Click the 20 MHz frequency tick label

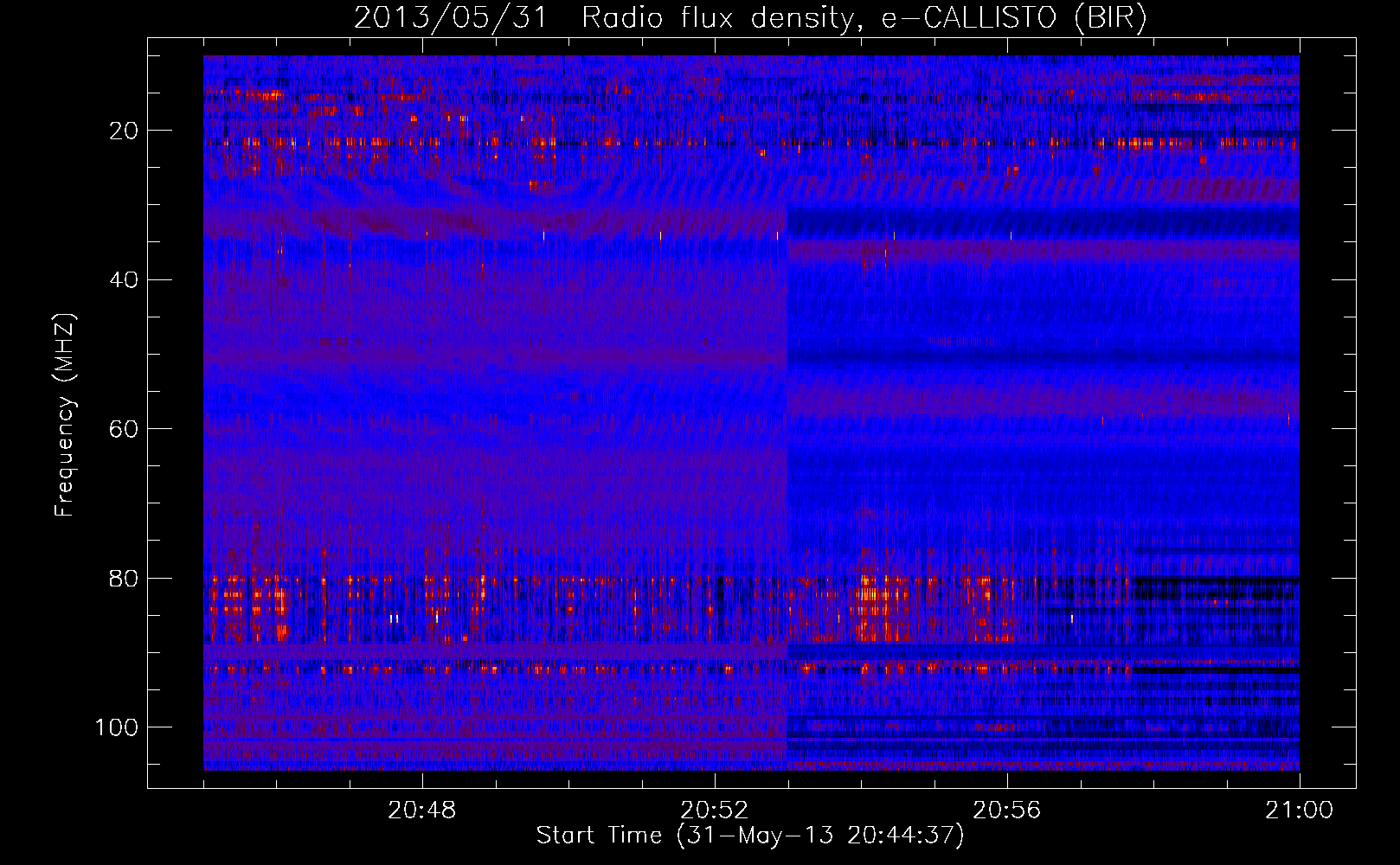coord(125,131)
